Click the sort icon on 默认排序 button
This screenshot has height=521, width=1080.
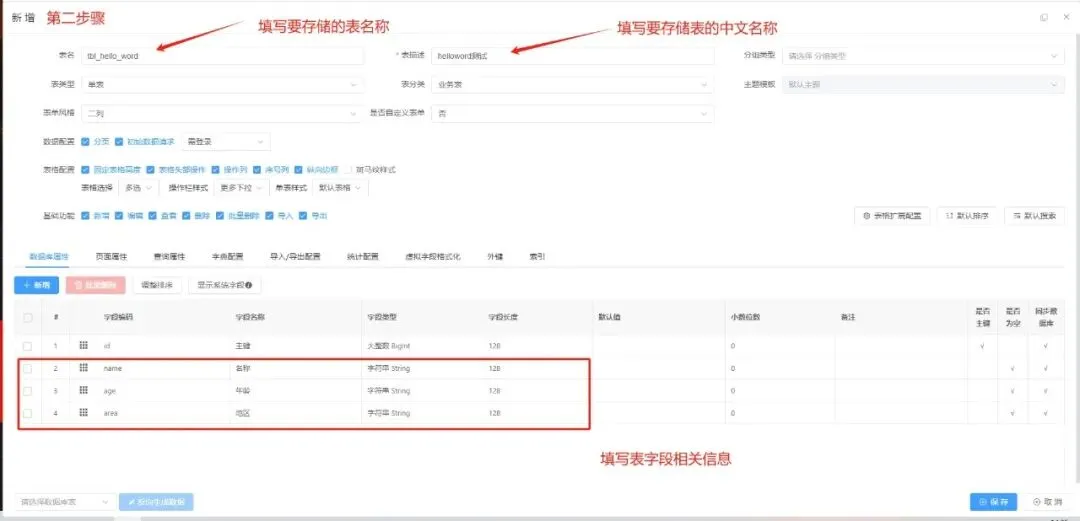(950, 216)
